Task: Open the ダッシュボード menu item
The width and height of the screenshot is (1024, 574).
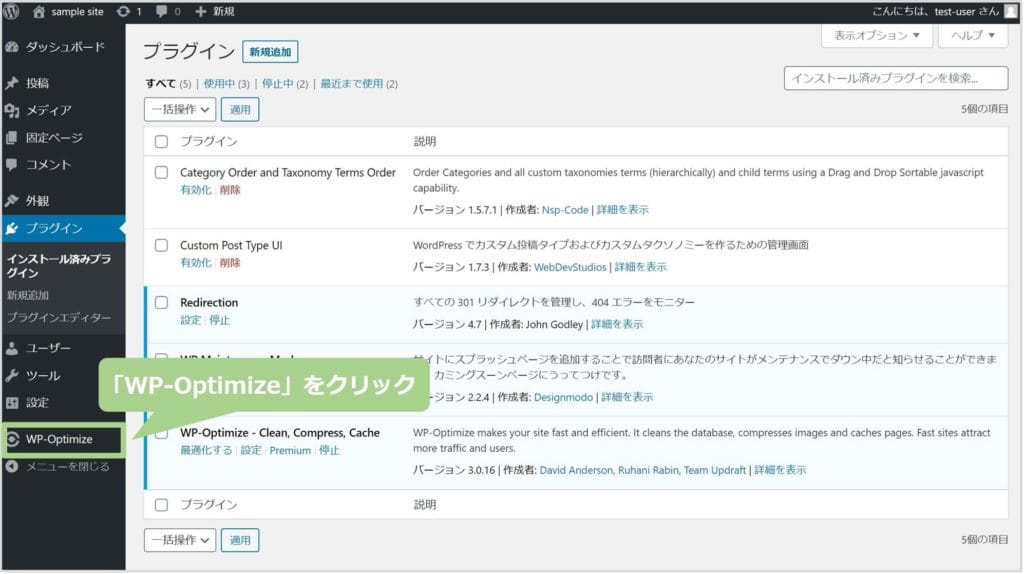Action: pyautogui.click(x=64, y=47)
